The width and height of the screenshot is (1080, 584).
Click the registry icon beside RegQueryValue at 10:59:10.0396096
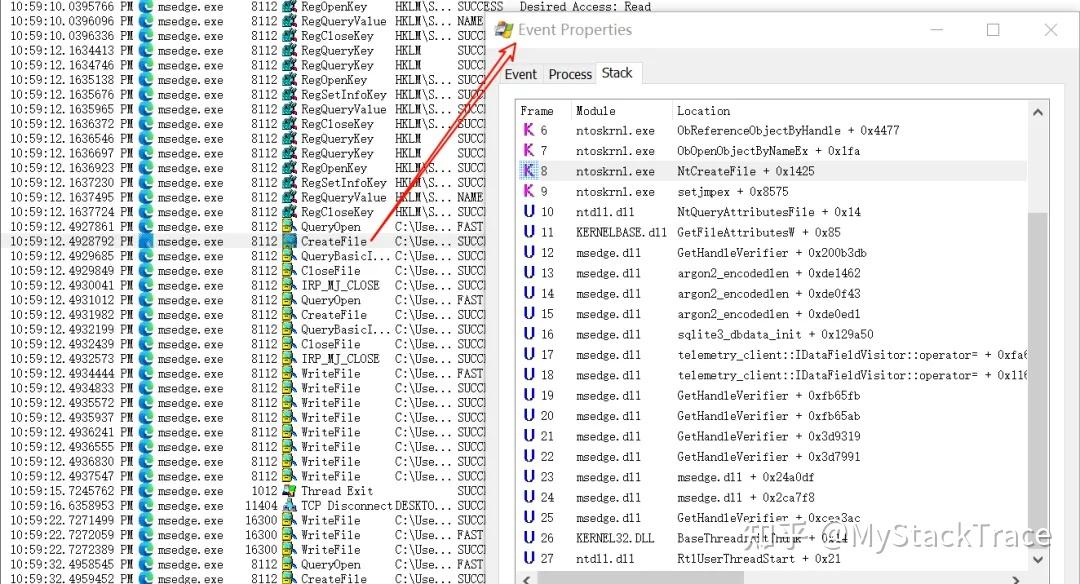[x=290, y=21]
